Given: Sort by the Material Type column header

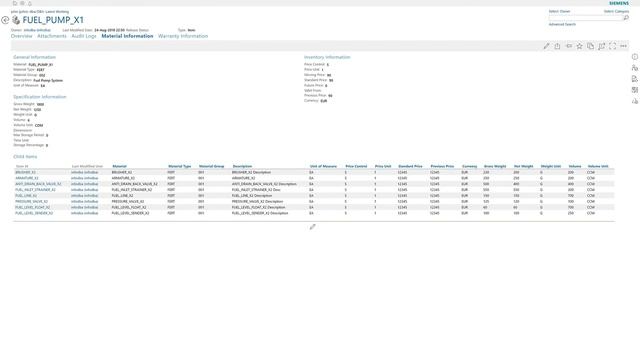Looking at the screenshot, I should pyautogui.click(x=180, y=167).
